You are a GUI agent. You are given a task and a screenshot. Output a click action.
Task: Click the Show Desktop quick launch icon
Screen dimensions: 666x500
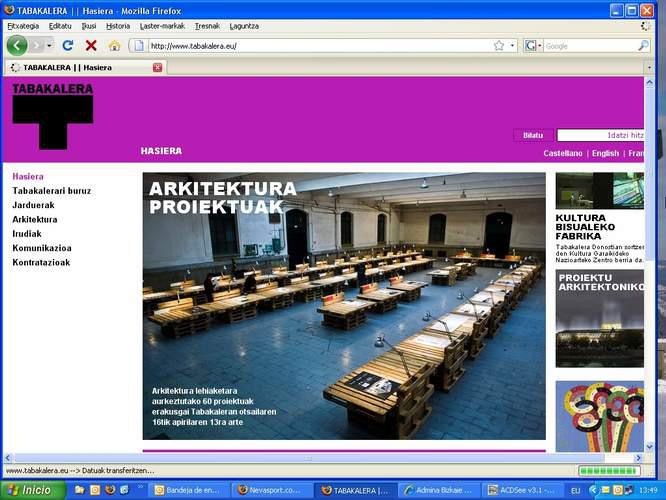pos(124,490)
